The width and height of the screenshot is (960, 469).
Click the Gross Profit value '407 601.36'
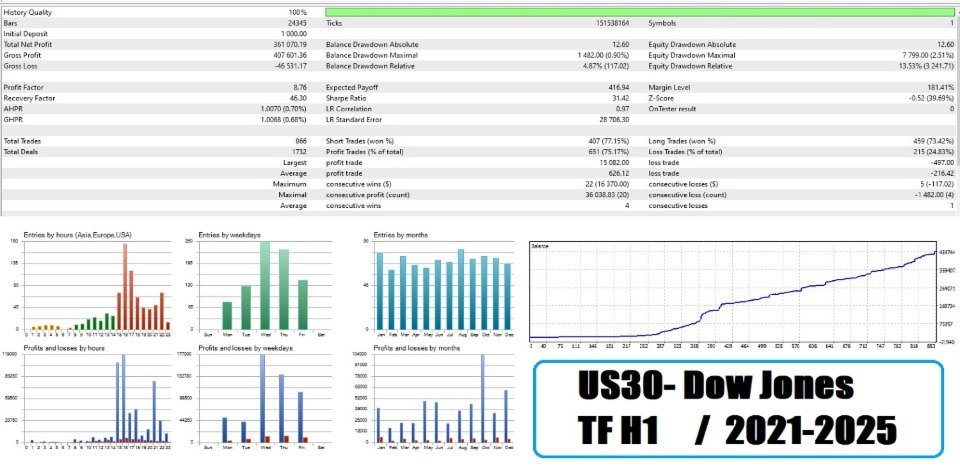(290, 55)
